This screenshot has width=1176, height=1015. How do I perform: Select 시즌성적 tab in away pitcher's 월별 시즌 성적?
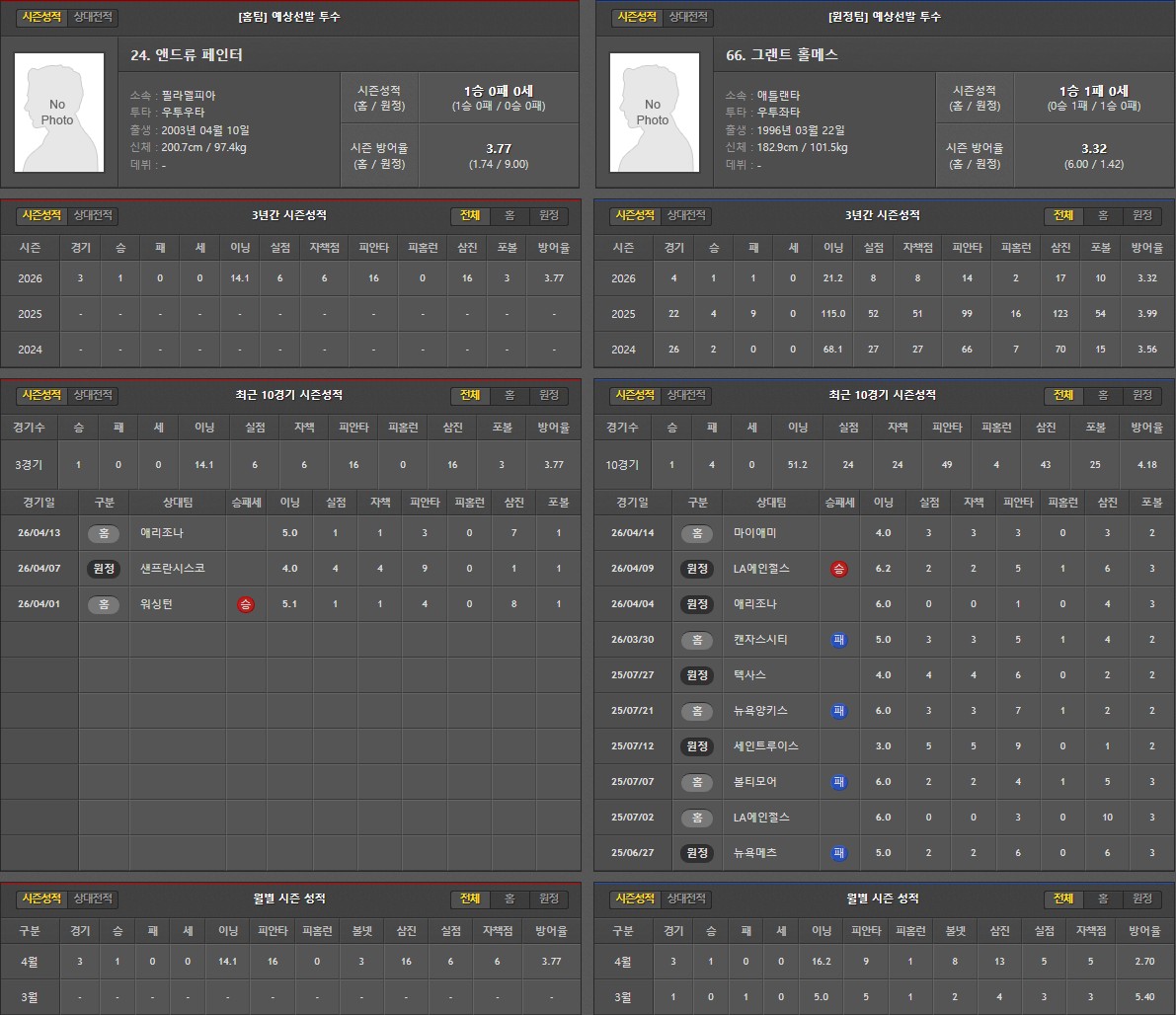[637, 898]
